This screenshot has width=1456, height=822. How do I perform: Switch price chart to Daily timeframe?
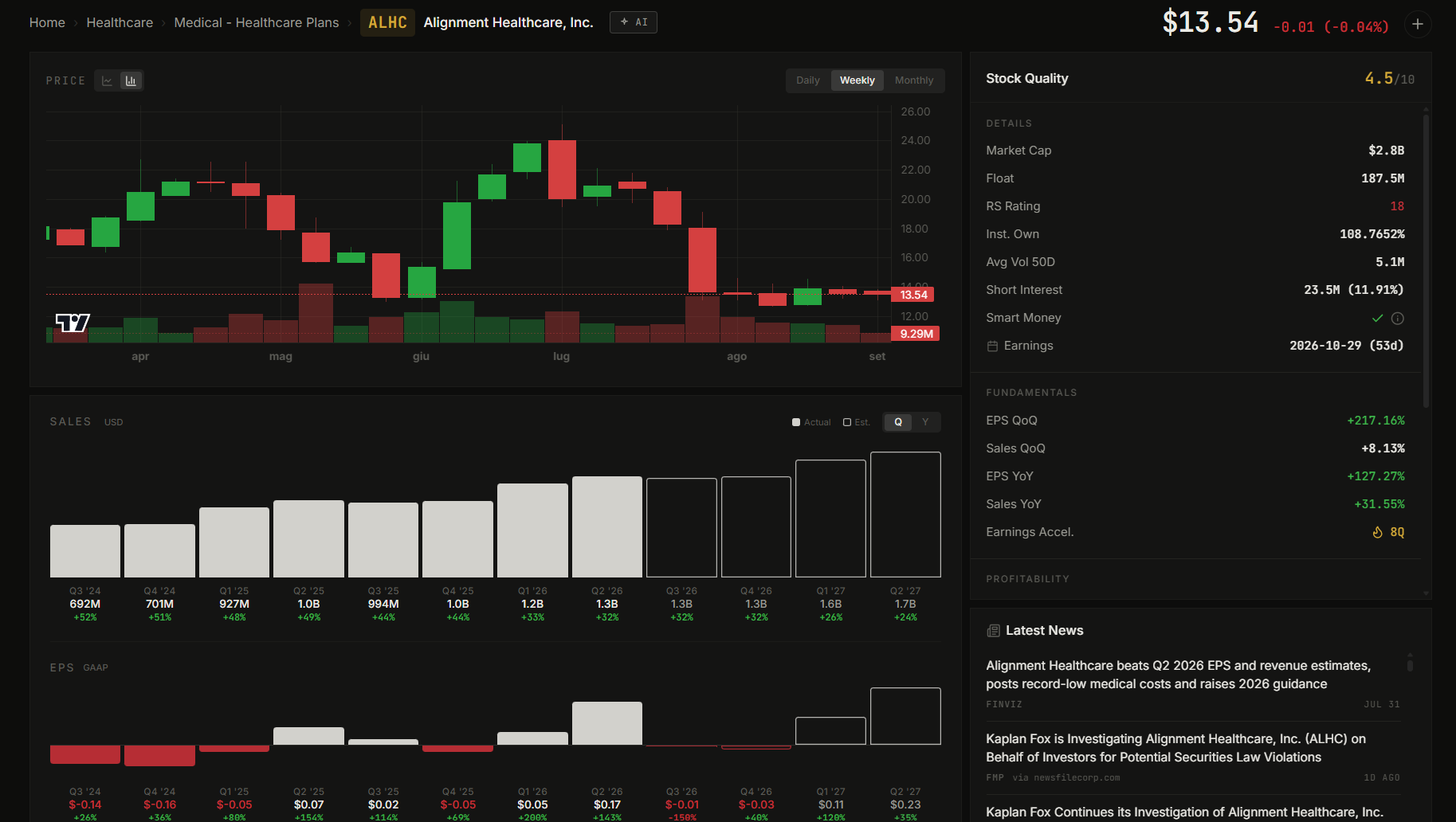pos(808,80)
